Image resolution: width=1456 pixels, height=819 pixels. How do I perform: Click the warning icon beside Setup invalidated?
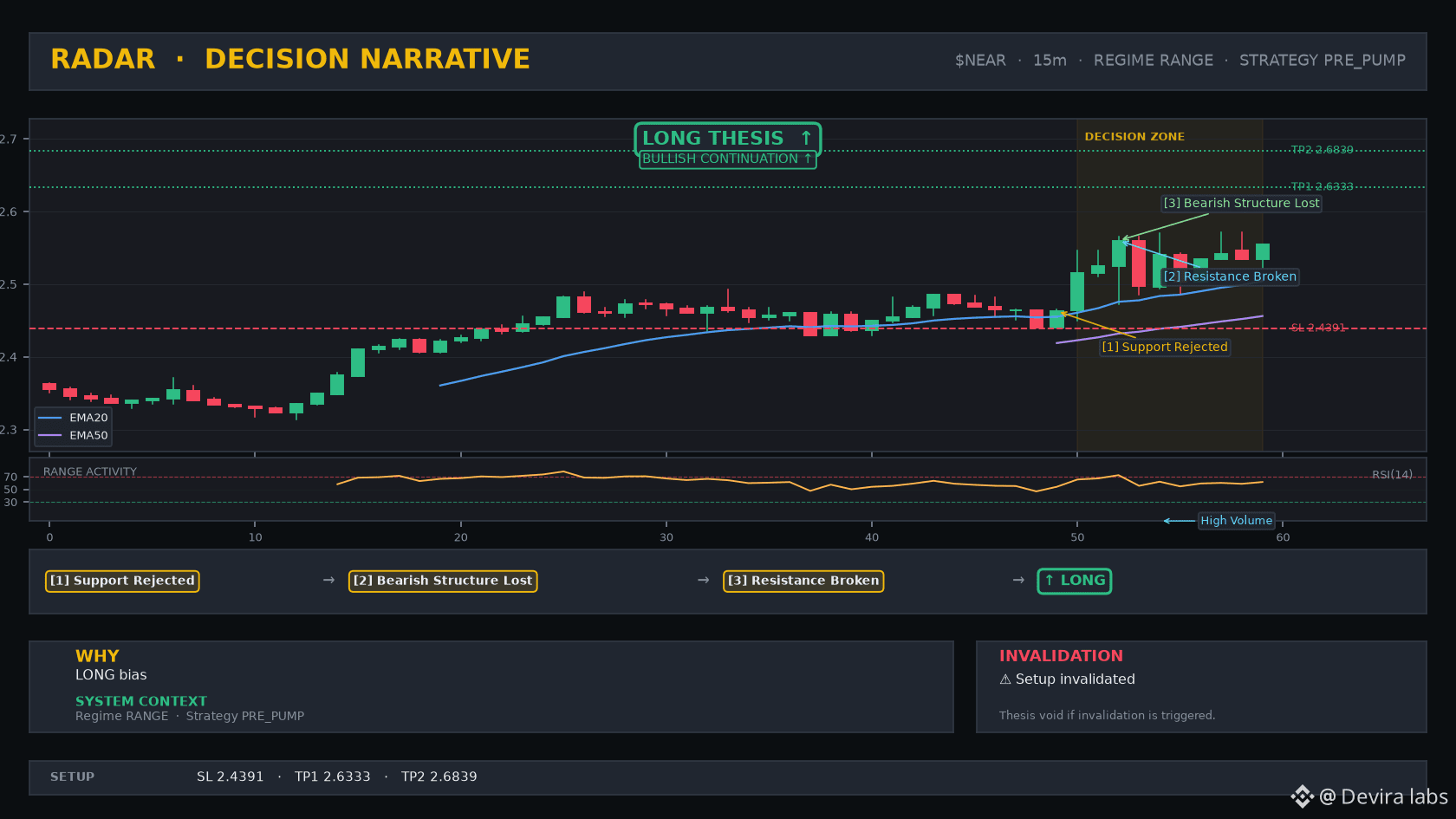pyautogui.click(x=1005, y=679)
